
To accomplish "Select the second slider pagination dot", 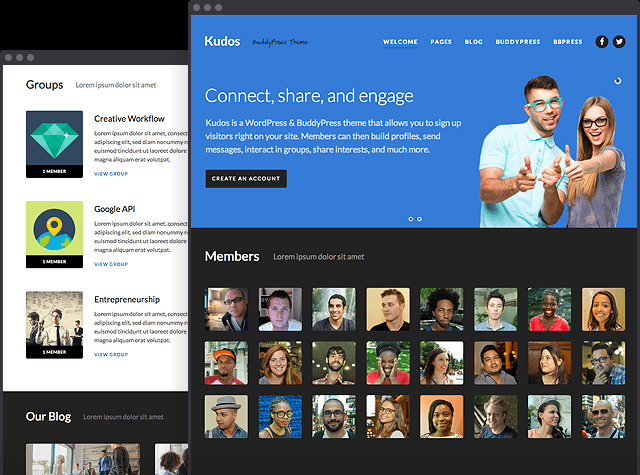I will (419, 219).
